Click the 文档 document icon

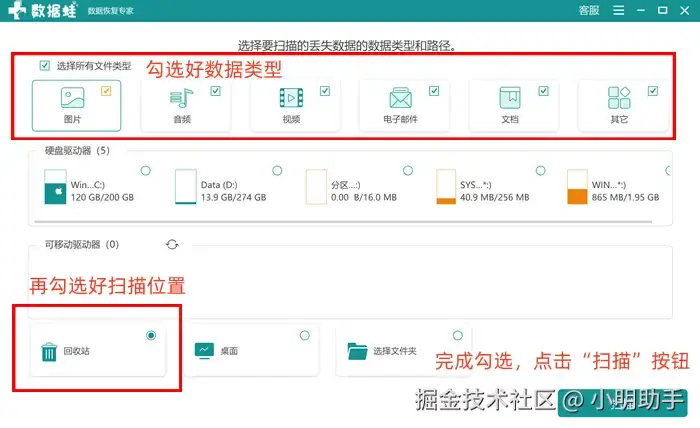[510, 98]
